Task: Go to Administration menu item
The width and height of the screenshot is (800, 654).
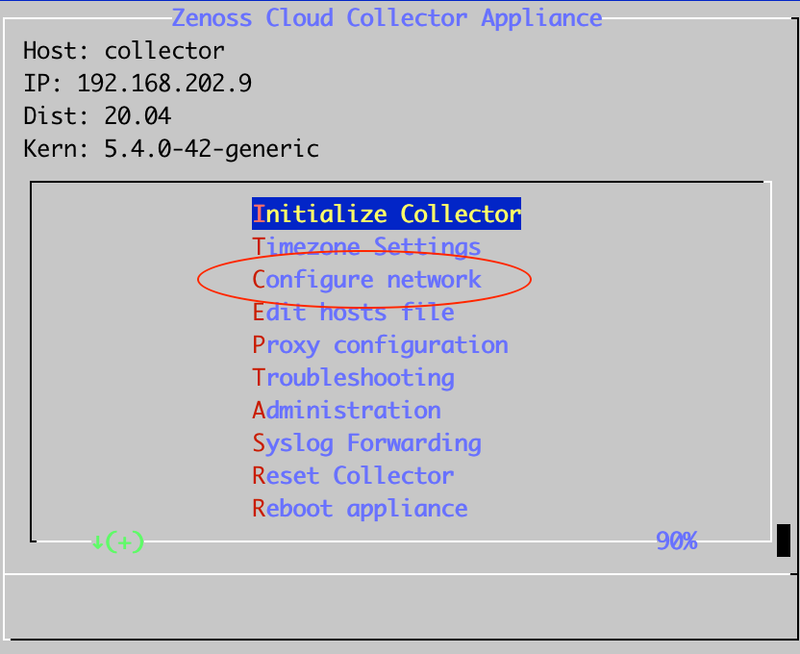Action: [x=346, y=411]
